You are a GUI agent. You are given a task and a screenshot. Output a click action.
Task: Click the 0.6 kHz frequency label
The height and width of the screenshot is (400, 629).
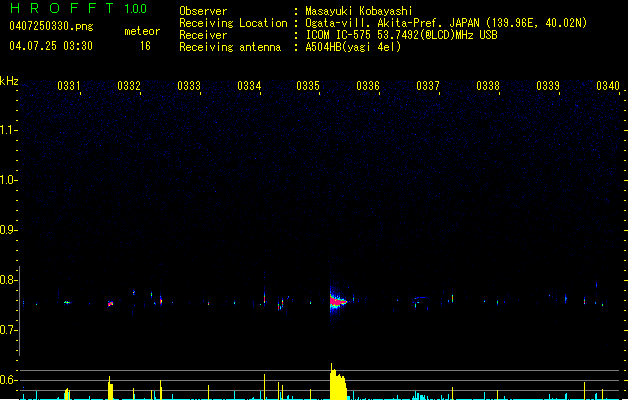7,380
